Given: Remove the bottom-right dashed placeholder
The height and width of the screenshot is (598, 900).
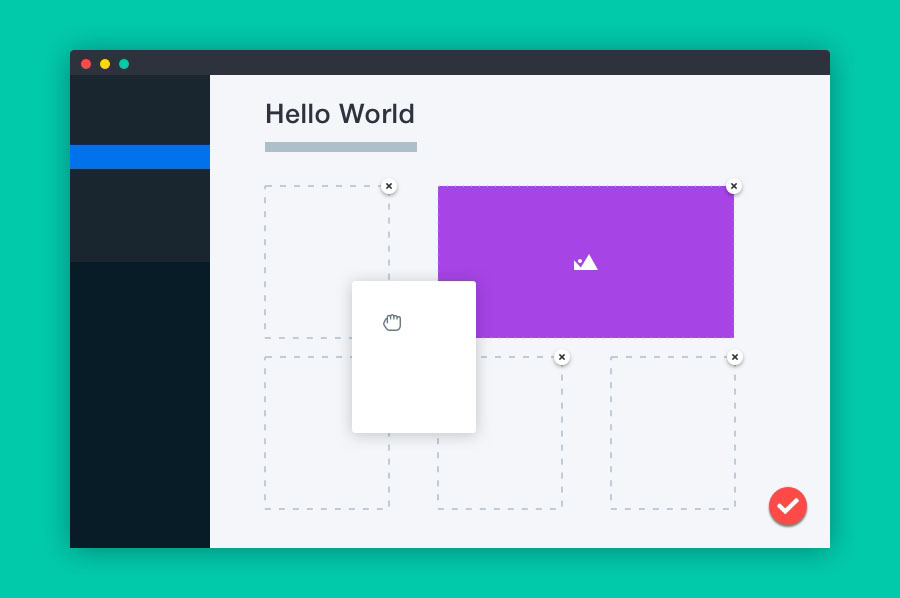Looking at the screenshot, I should (x=735, y=357).
